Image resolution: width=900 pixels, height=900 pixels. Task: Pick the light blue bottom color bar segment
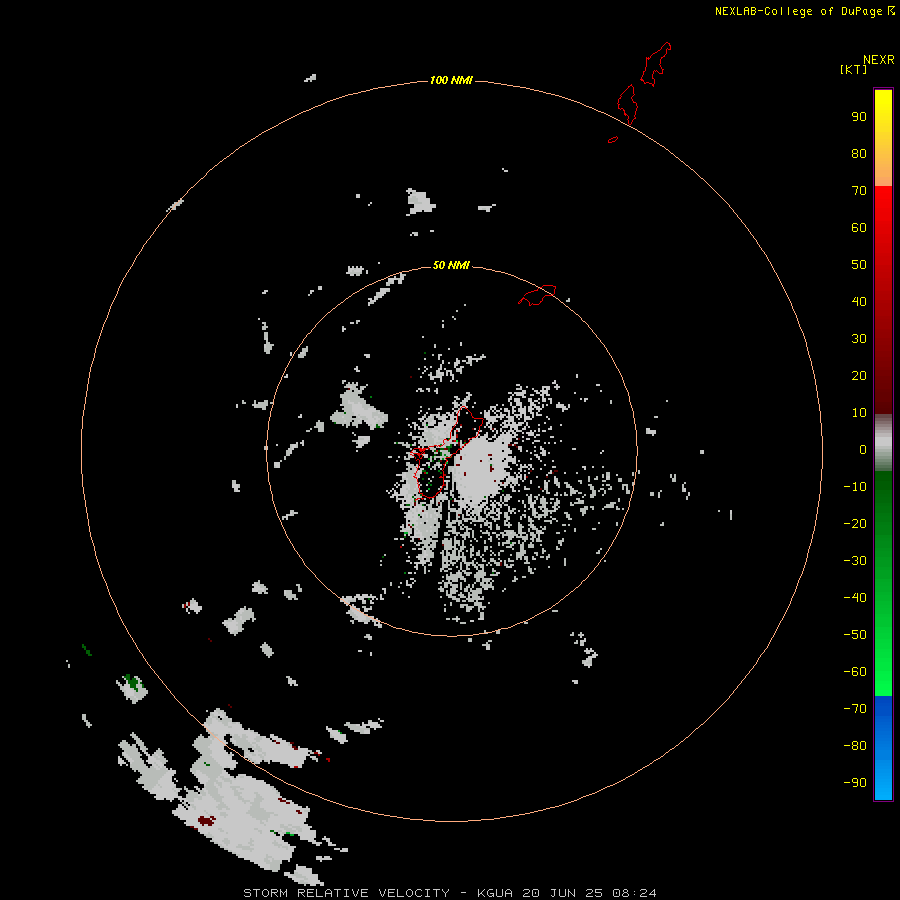[x=883, y=783]
